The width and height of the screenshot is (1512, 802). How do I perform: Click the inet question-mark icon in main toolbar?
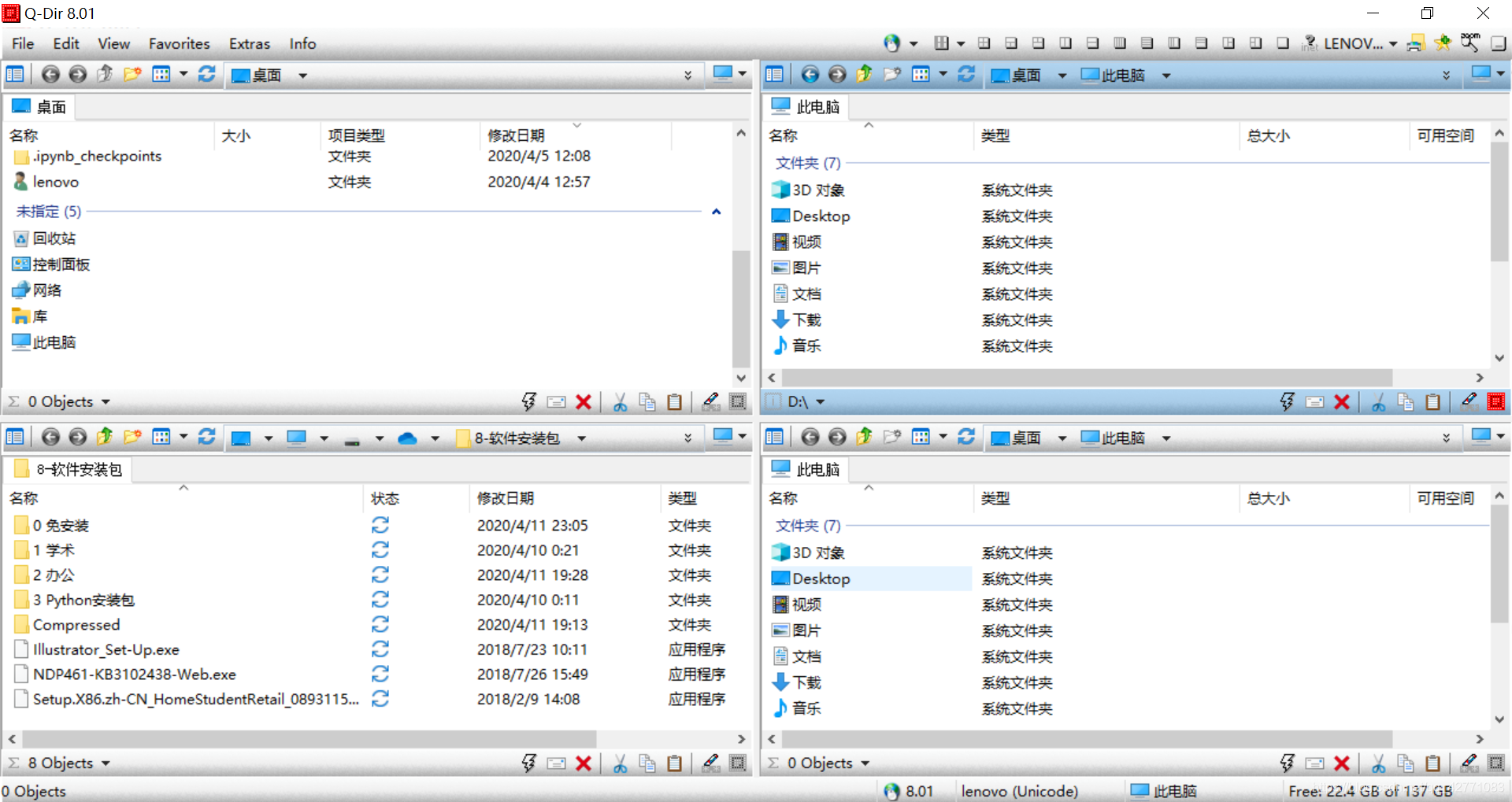[1310, 43]
